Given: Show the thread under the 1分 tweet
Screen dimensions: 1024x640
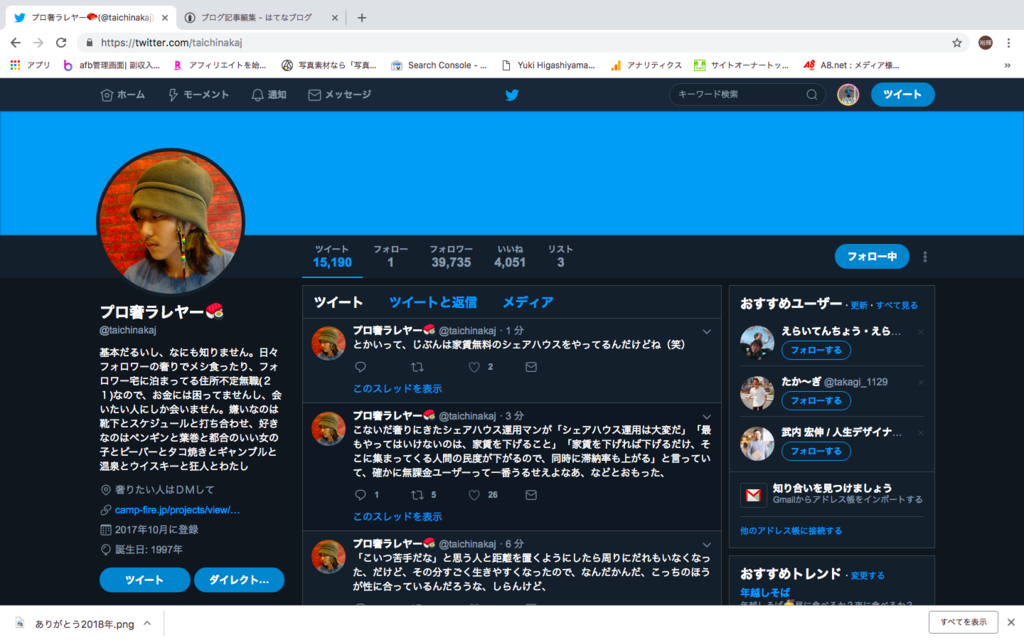Looking at the screenshot, I should (x=397, y=389).
